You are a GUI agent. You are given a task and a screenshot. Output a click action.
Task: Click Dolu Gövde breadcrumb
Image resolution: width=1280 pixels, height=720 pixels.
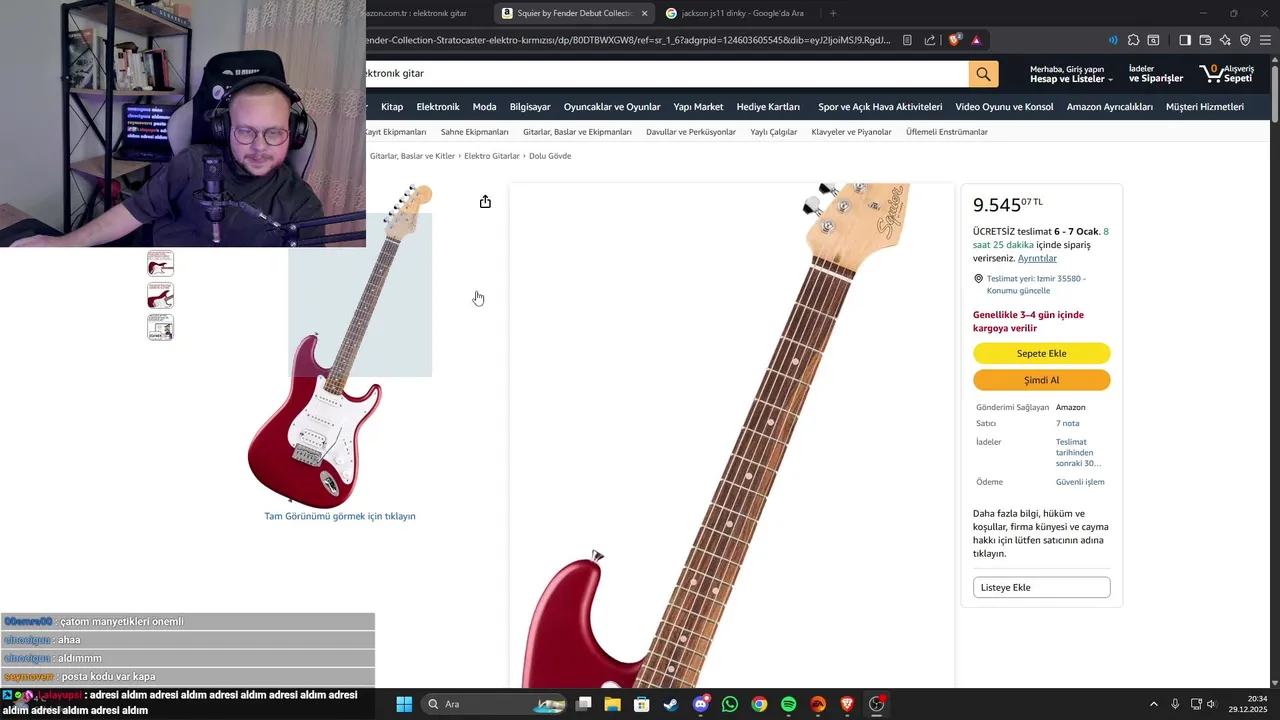[x=550, y=156]
